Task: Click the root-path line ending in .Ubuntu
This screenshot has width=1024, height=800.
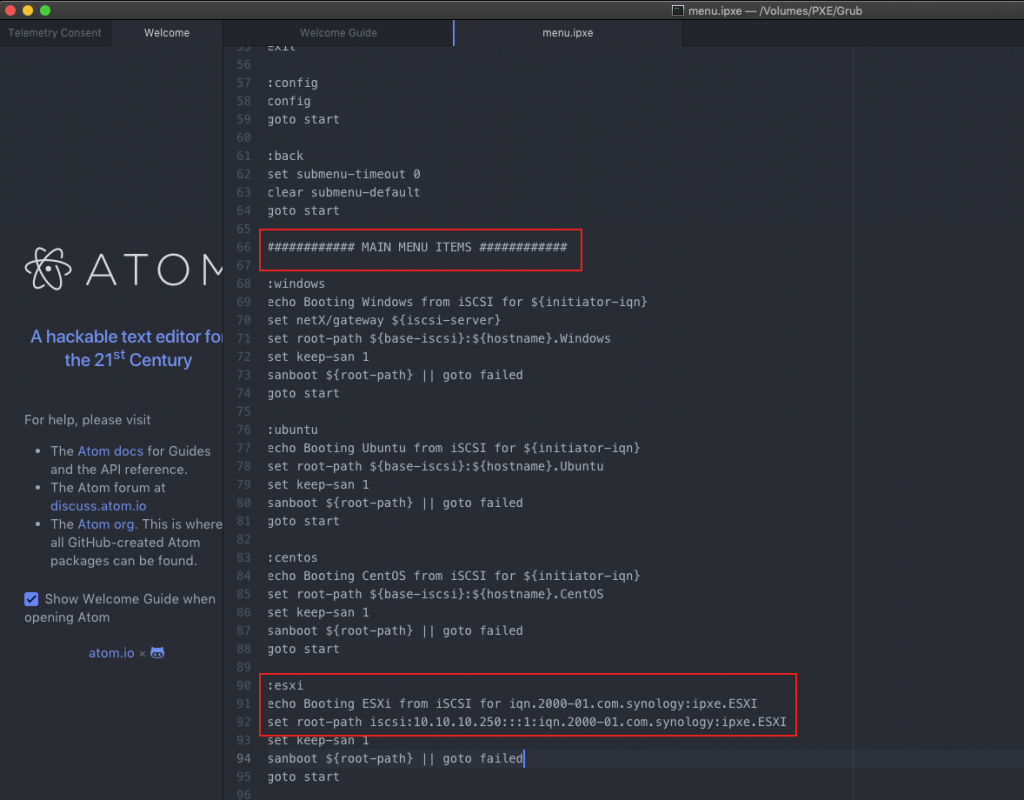Action: coord(436,466)
